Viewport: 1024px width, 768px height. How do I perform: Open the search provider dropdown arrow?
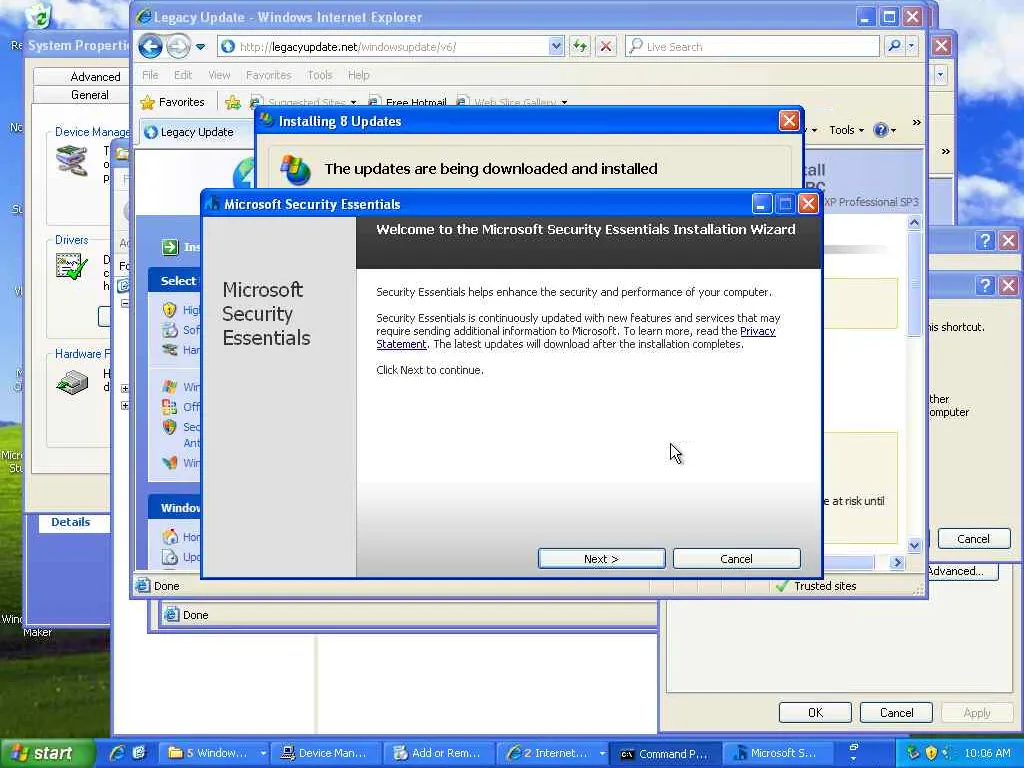(911, 46)
